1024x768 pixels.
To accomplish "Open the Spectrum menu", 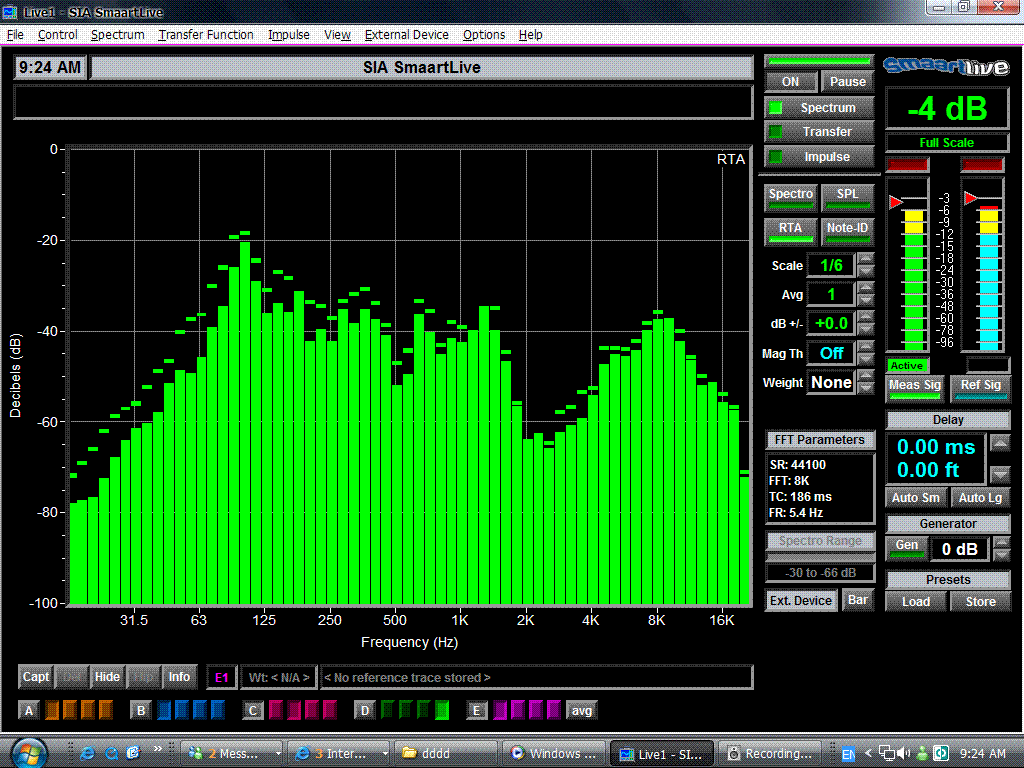I will 118,35.
